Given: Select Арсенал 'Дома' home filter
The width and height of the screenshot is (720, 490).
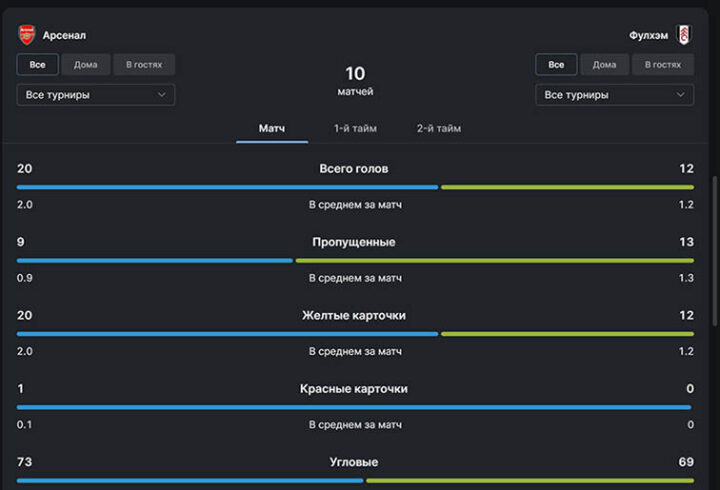Looking at the screenshot, I should (86, 64).
